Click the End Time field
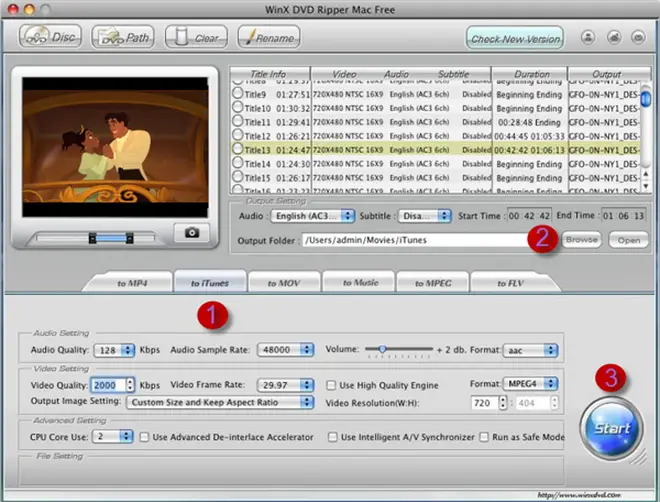The width and height of the screenshot is (660, 502). (x=623, y=216)
